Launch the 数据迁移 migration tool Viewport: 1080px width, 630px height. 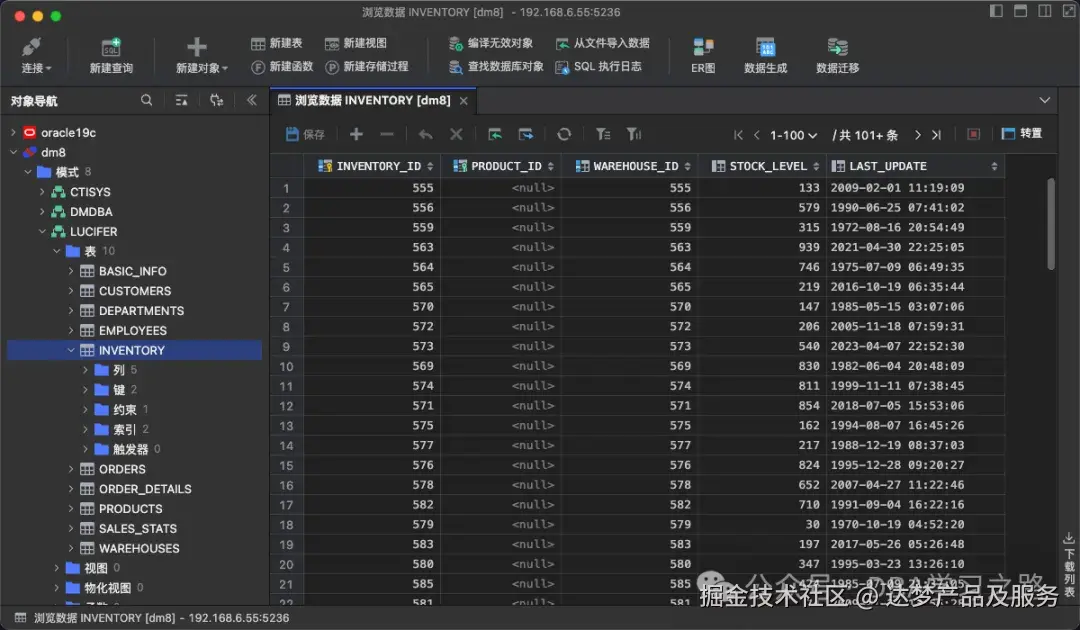pyautogui.click(x=836, y=54)
